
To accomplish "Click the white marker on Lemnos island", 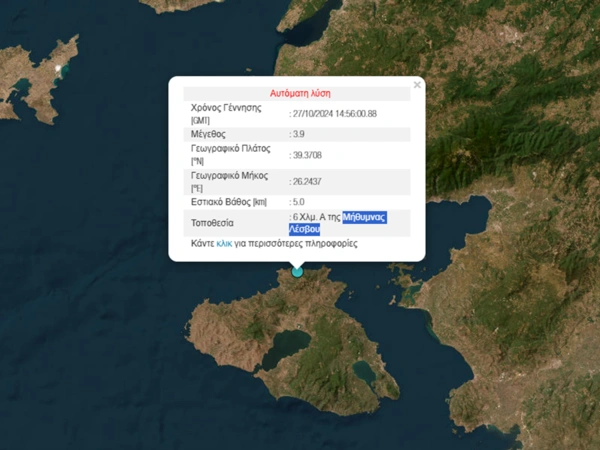I will pyautogui.click(x=59, y=69).
